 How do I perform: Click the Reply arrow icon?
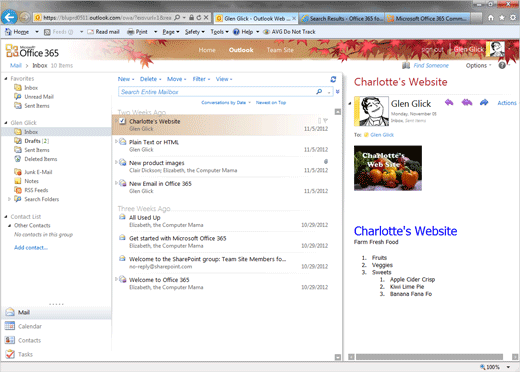click(449, 102)
